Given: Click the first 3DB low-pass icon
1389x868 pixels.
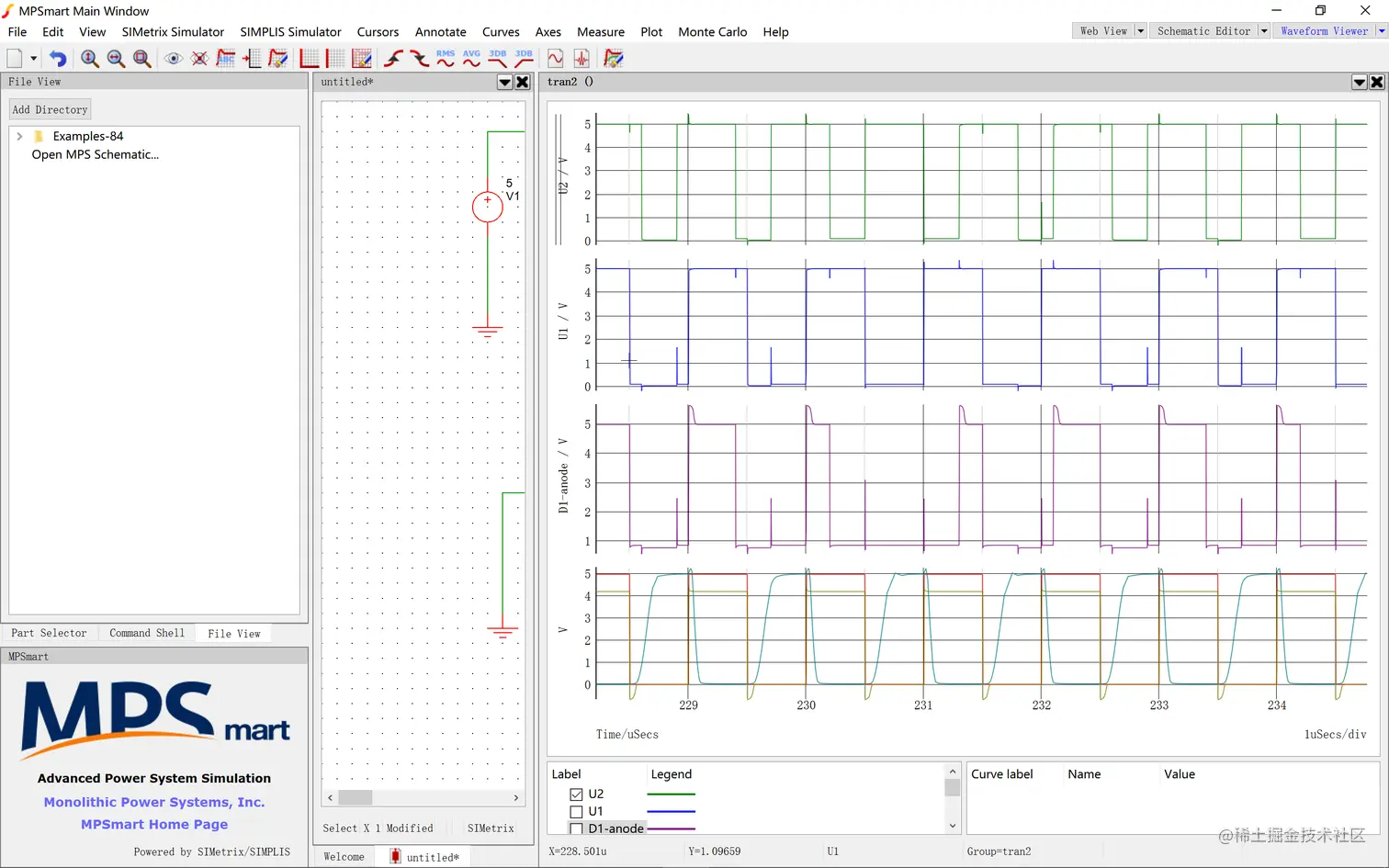Looking at the screenshot, I should tap(498, 59).
